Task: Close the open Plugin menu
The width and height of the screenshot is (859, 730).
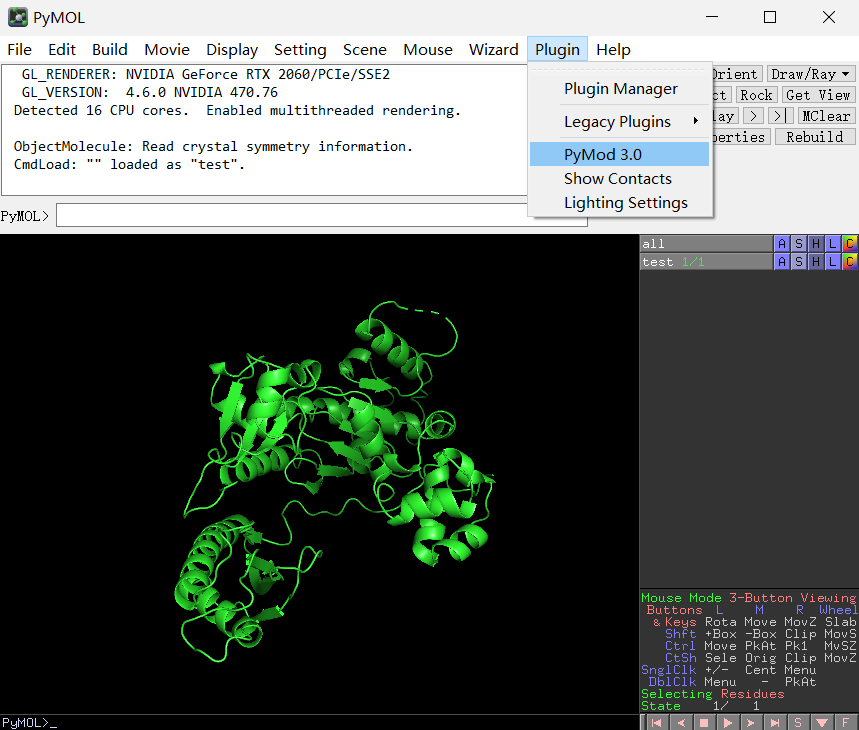Action: click(x=557, y=49)
